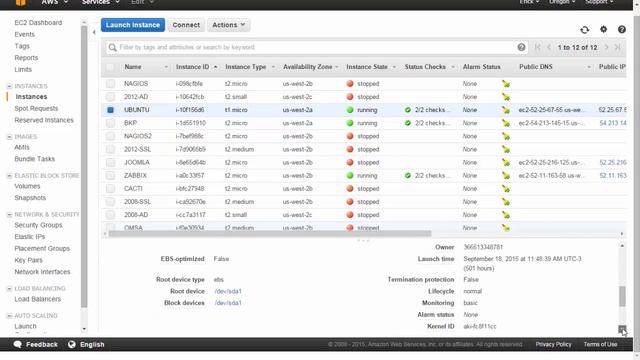
Task: Select the BKP instance checkbox
Action: (x=110, y=123)
